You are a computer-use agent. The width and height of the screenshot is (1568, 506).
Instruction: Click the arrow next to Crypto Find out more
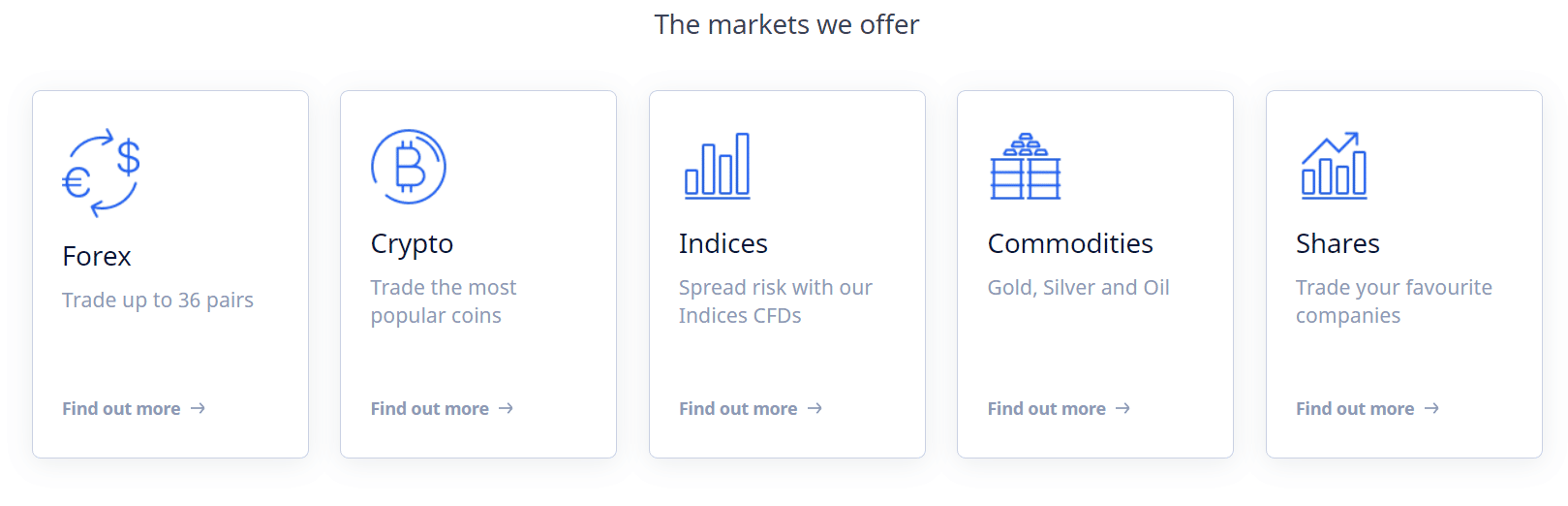tap(507, 409)
